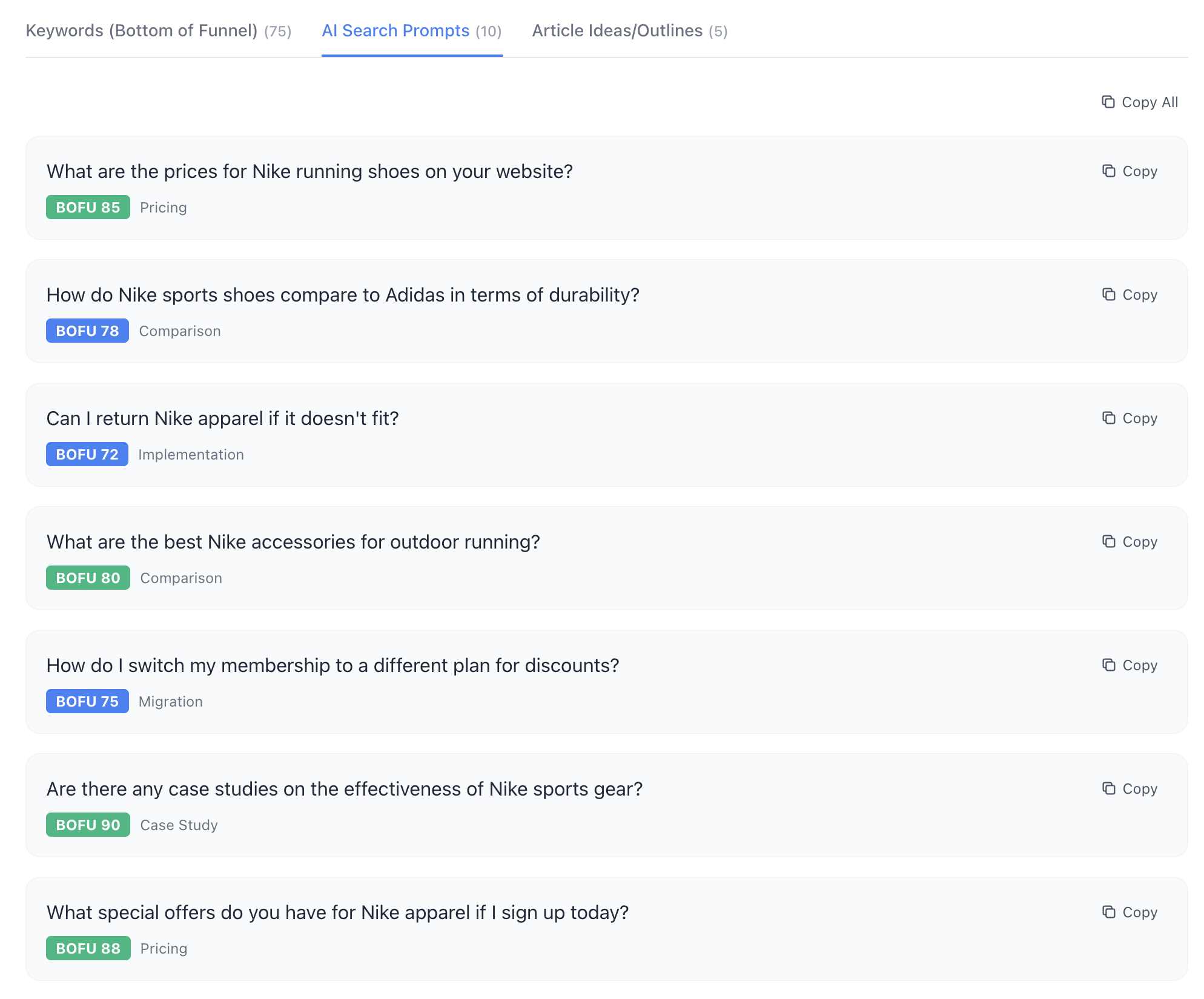Open the Article Ideas/Outlines tab
This screenshot has width=1204, height=999.
(x=630, y=30)
